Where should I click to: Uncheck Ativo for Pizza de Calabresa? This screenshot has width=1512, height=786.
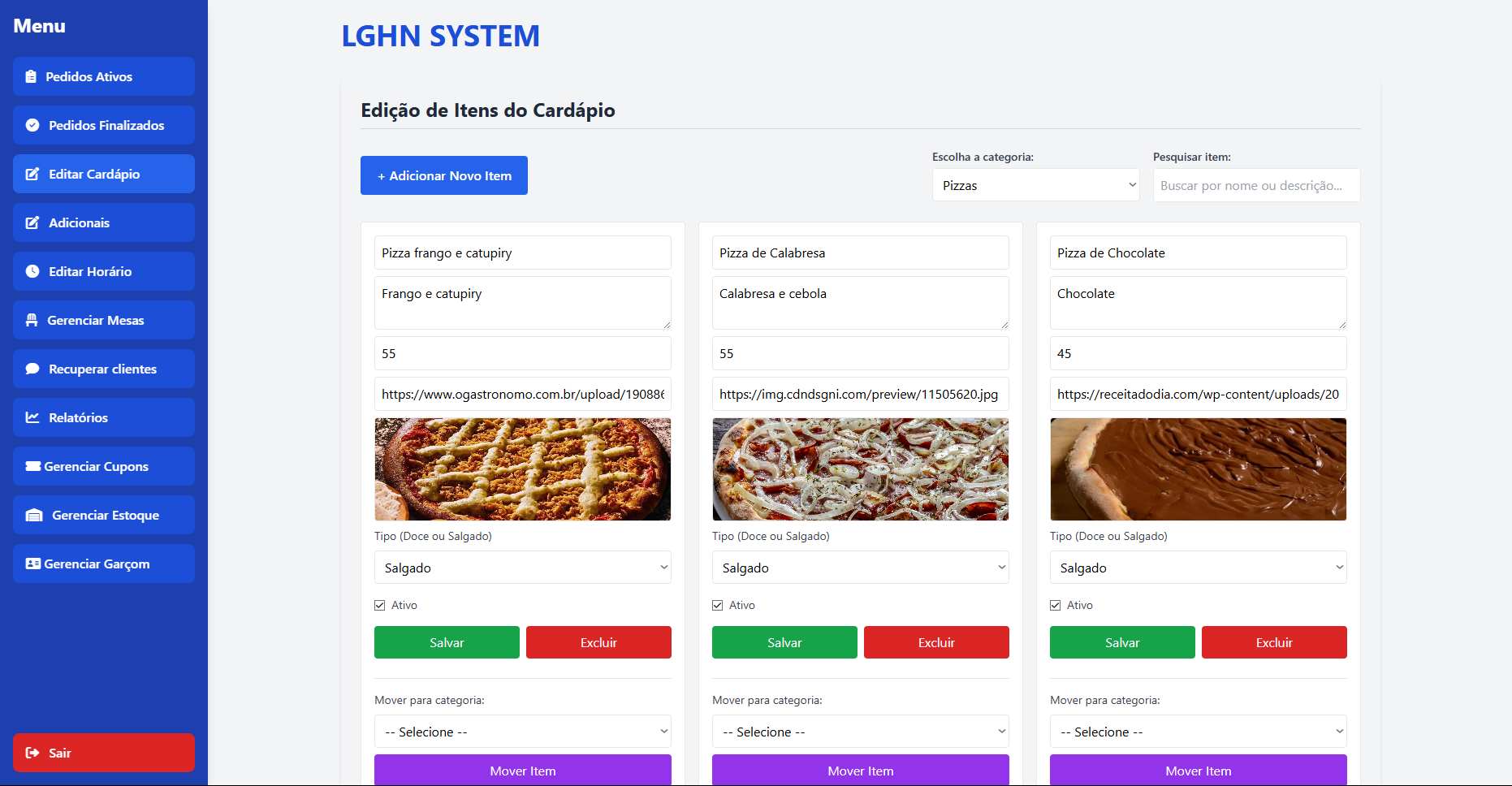click(x=717, y=605)
